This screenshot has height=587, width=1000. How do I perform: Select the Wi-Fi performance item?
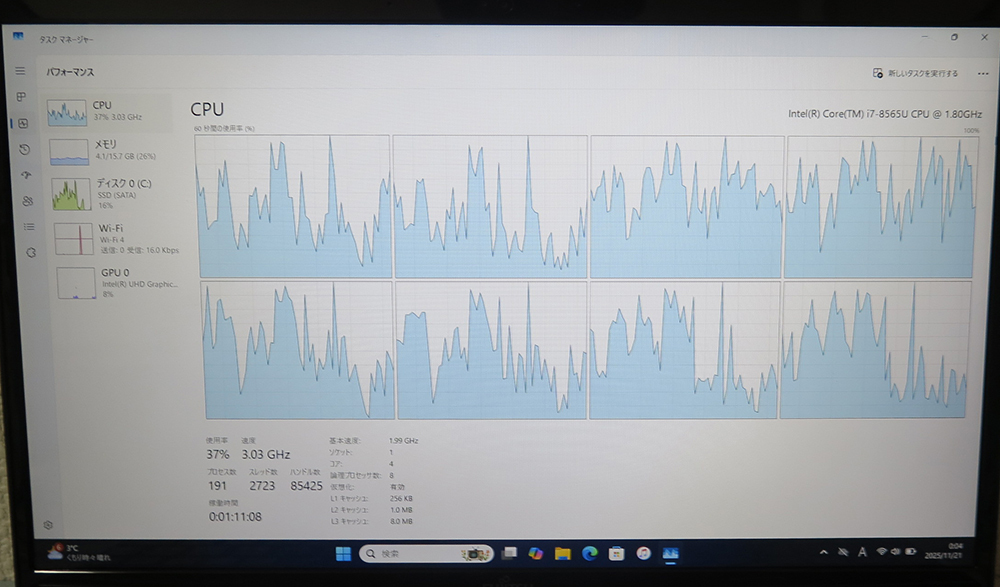coord(116,239)
